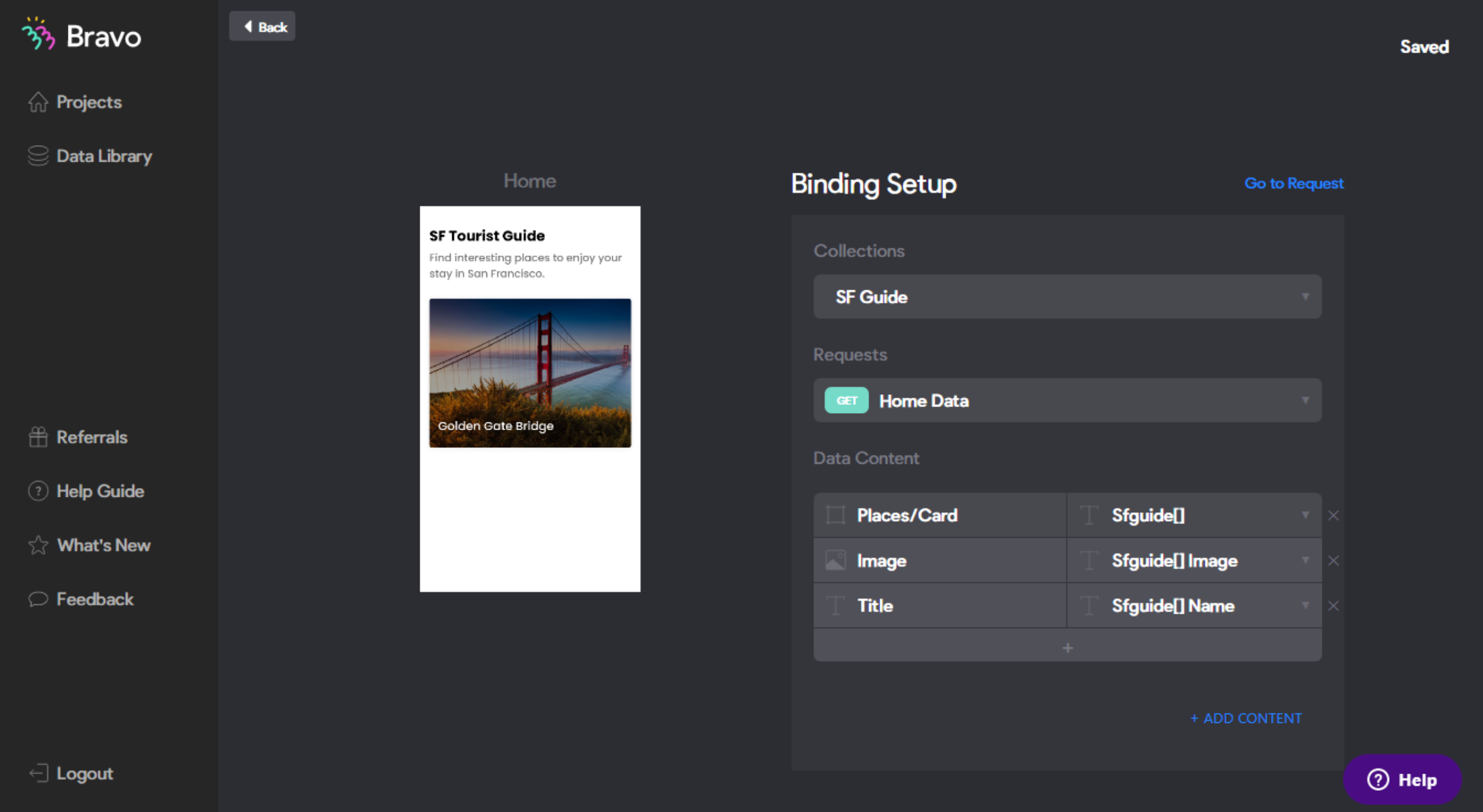The image size is (1483, 812).
Task: Click the Golden Gate Bridge preview image
Action: pos(530,372)
